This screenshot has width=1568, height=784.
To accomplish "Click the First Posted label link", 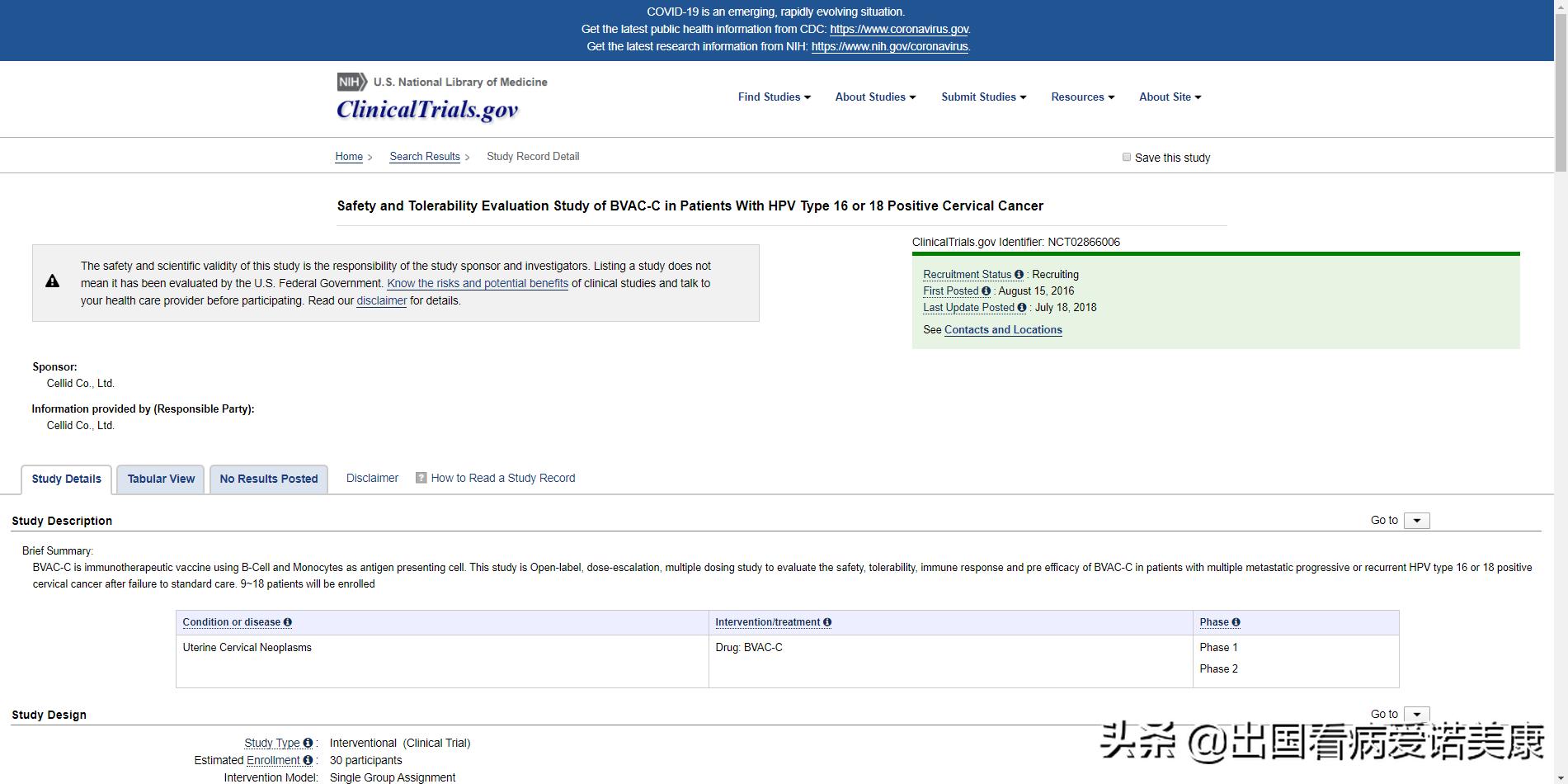I will coord(950,291).
